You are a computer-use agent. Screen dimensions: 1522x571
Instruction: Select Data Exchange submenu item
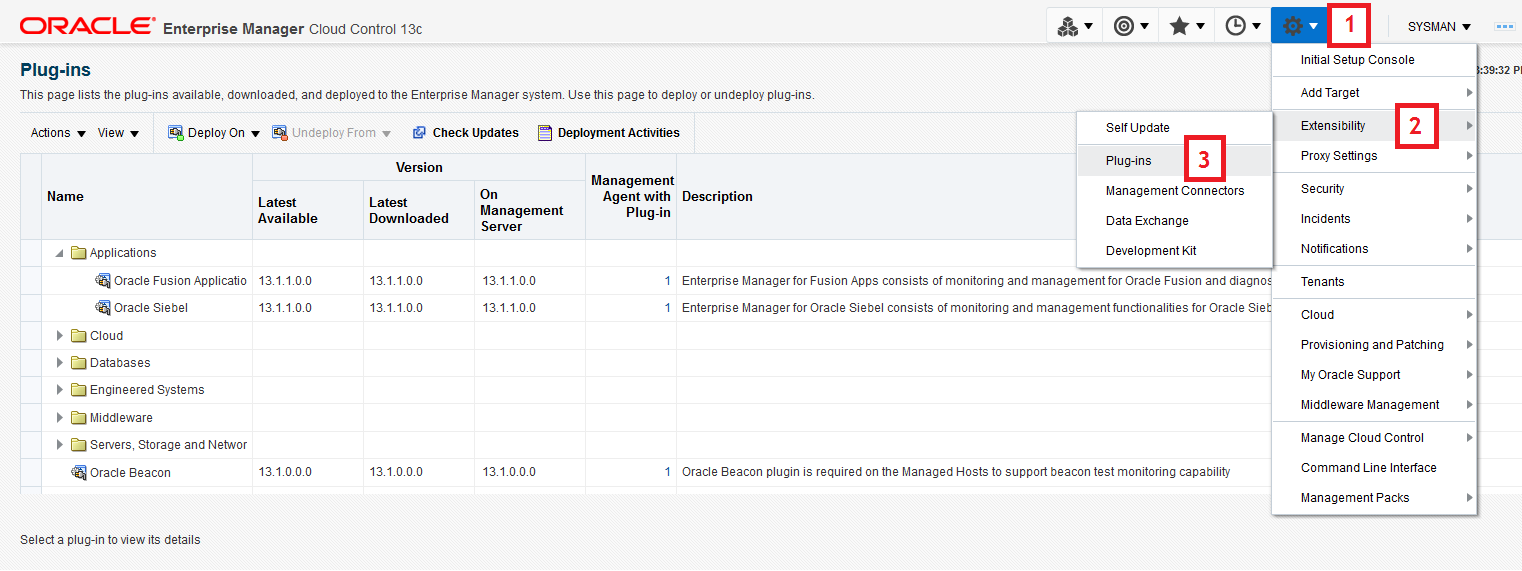(x=1174, y=221)
